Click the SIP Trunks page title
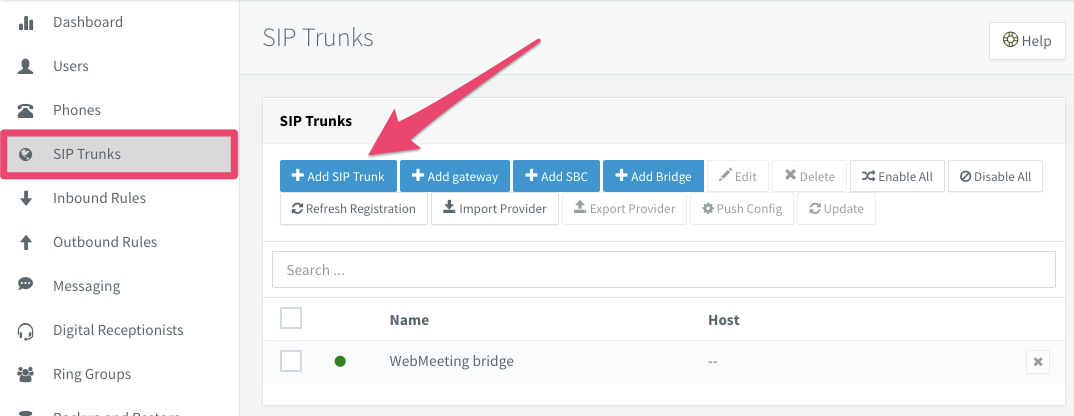This screenshot has width=1074, height=416. (318, 38)
